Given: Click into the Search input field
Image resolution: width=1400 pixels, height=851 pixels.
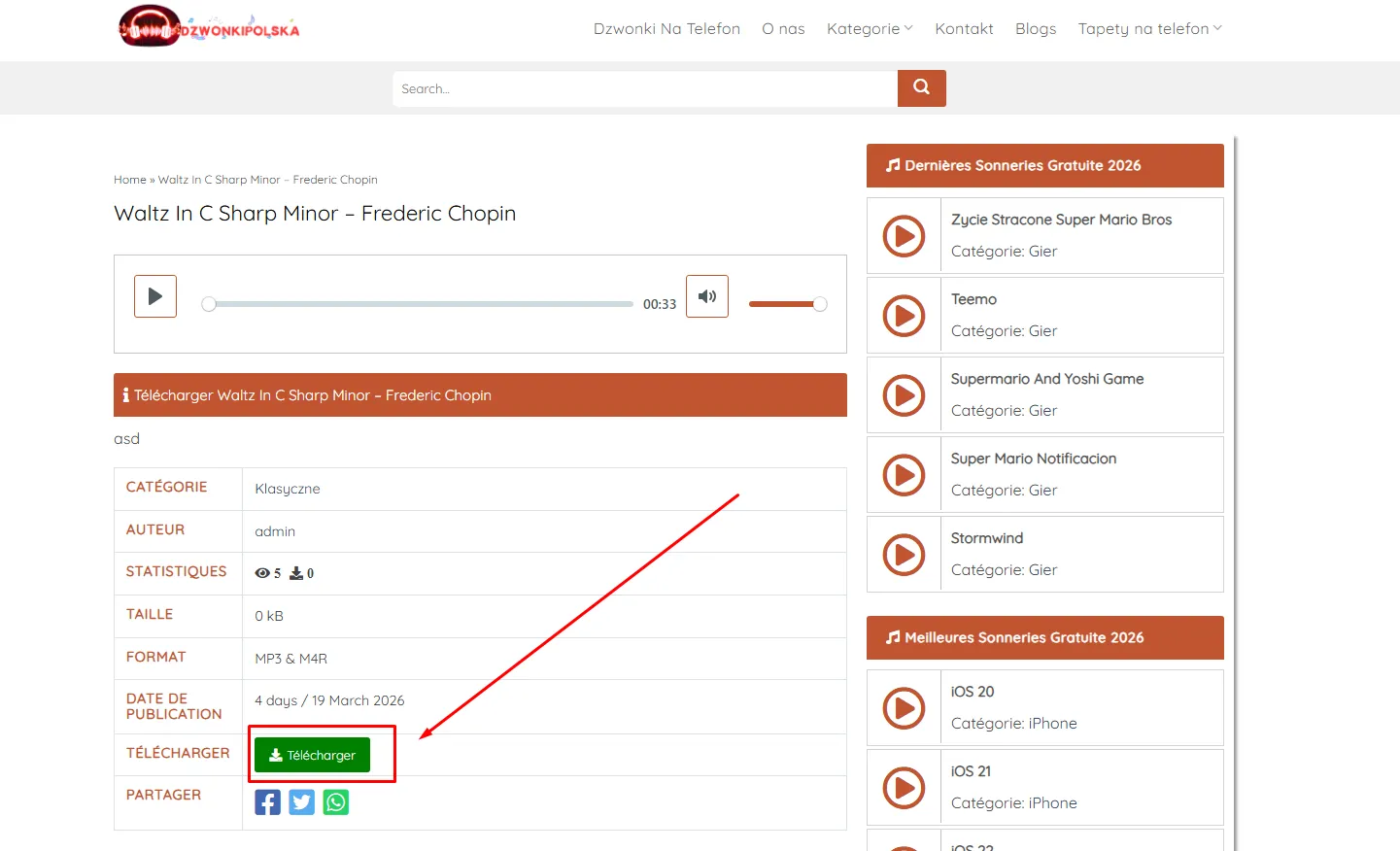Looking at the screenshot, I should click(x=645, y=88).
